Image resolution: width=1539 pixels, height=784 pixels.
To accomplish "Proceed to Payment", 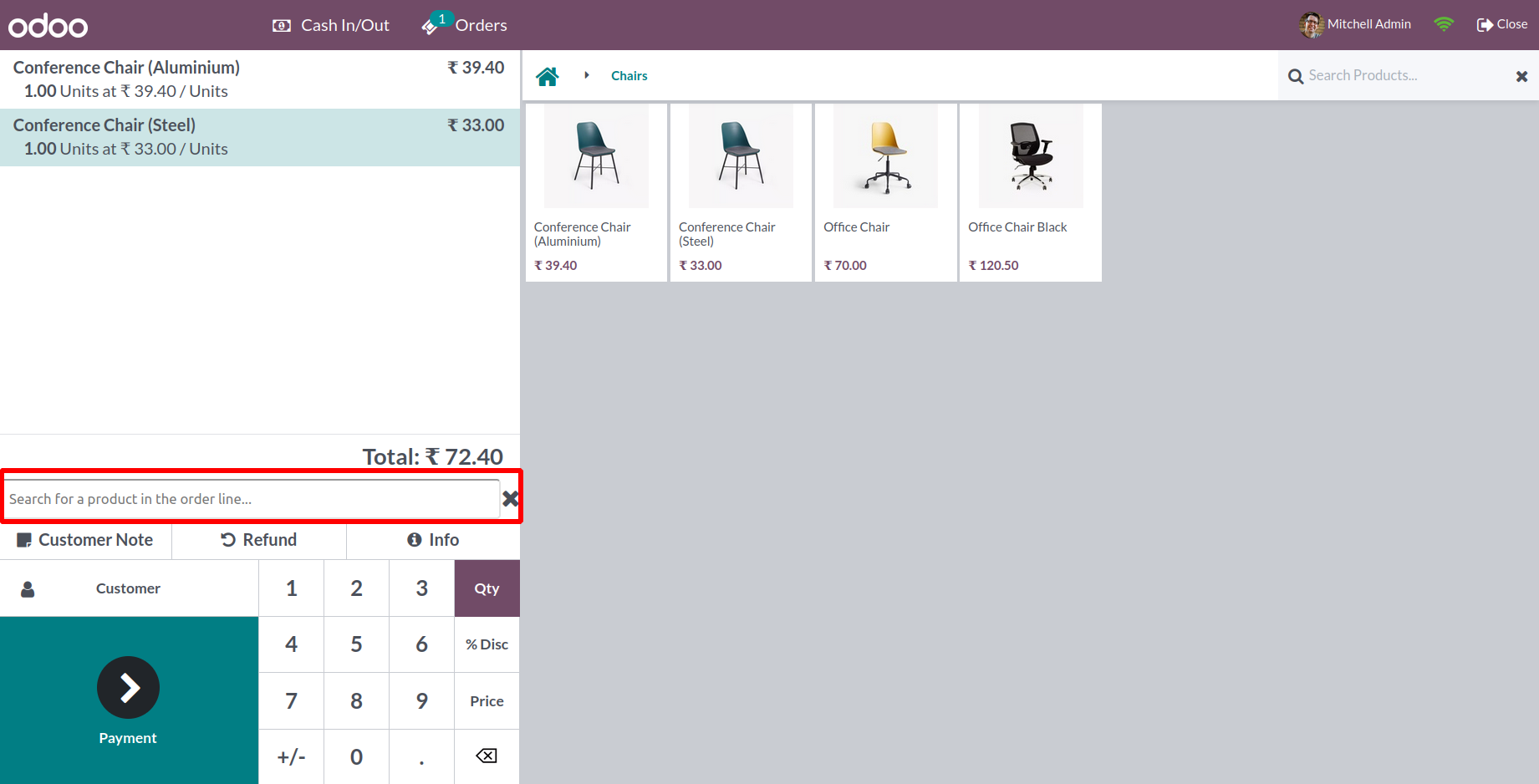I will coord(129,700).
